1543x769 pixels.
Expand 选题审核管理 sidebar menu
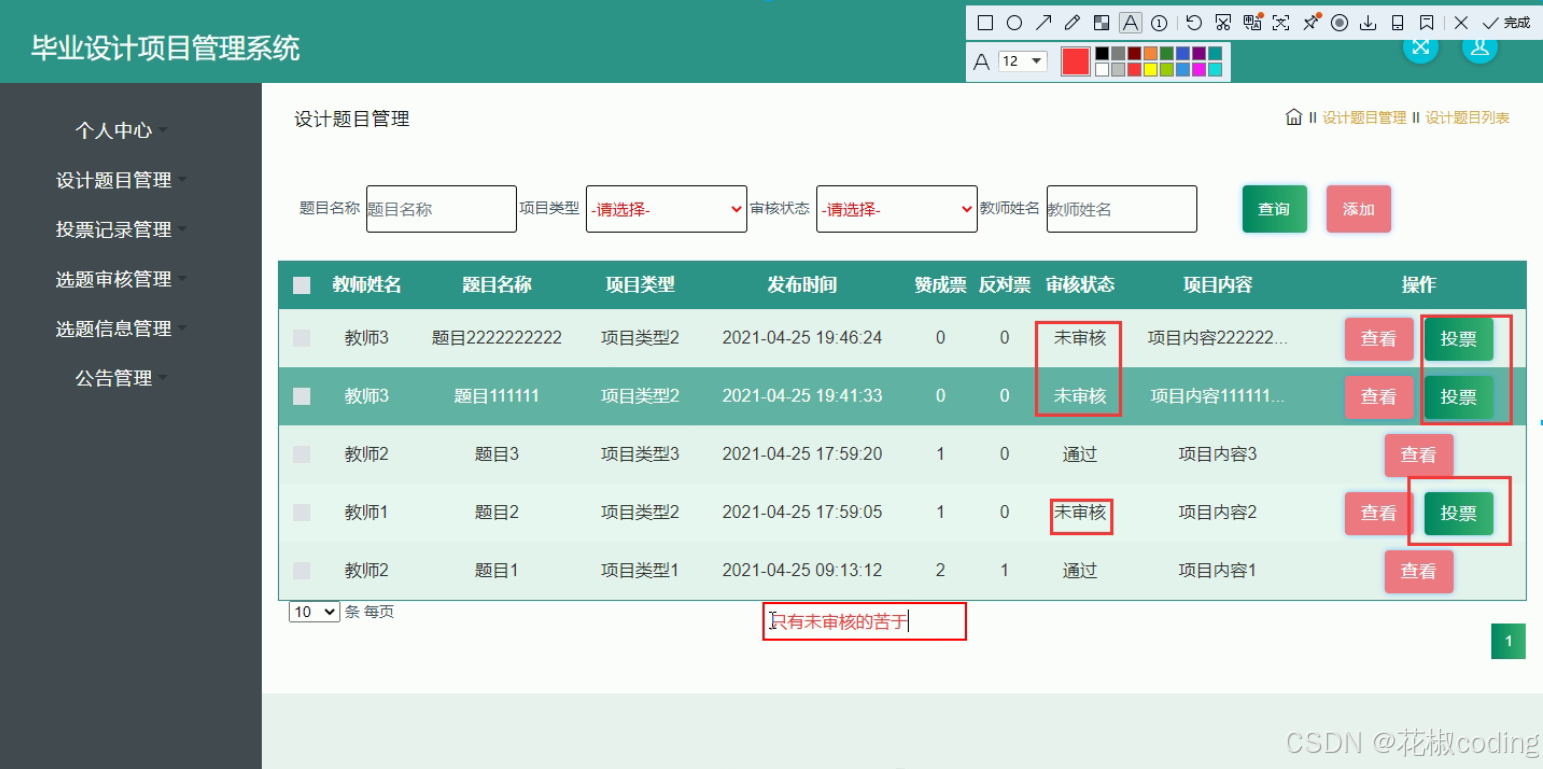point(121,279)
